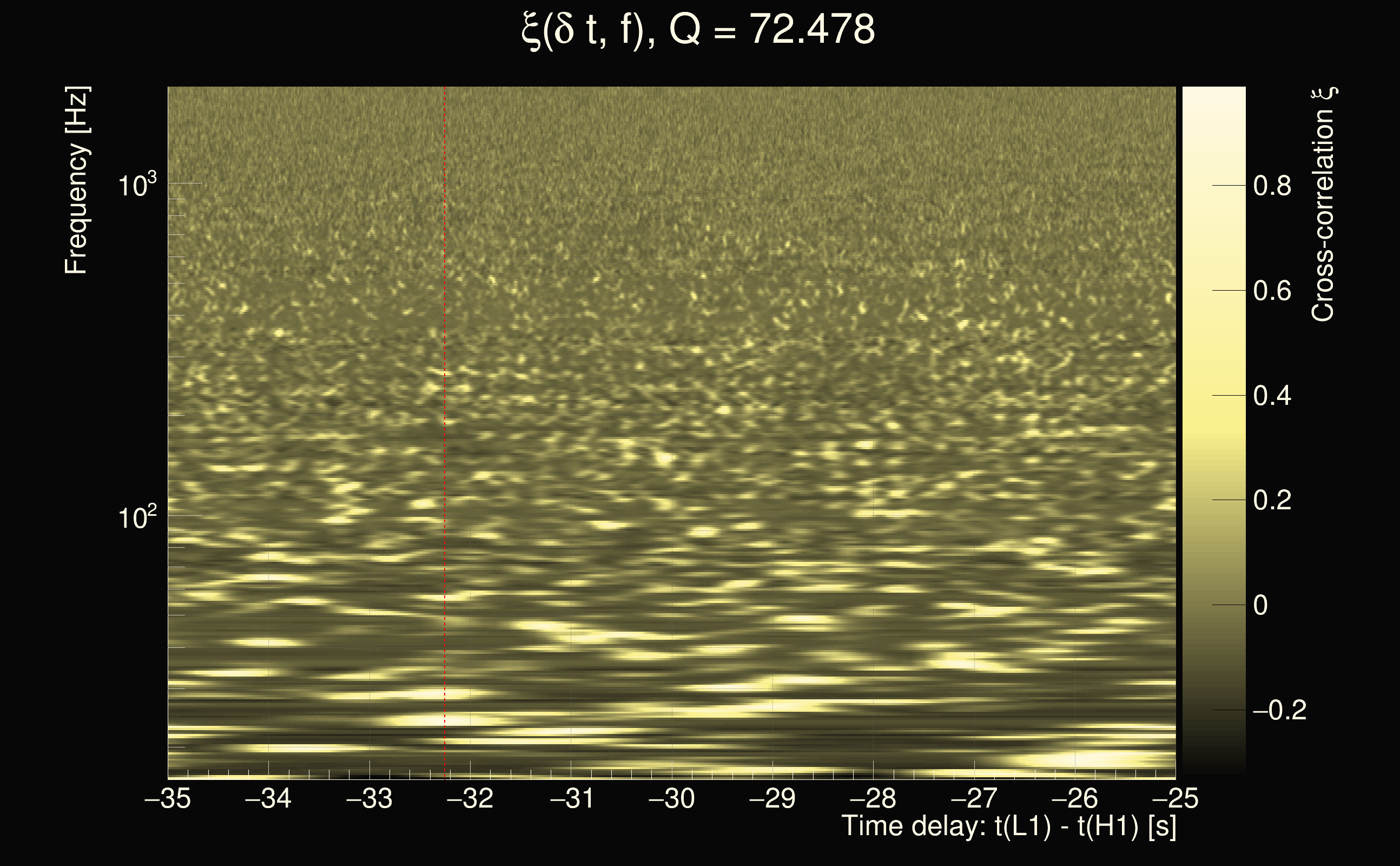
Task: Click the 0.4 colorbar tick label
Action: tap(1272, 396)
